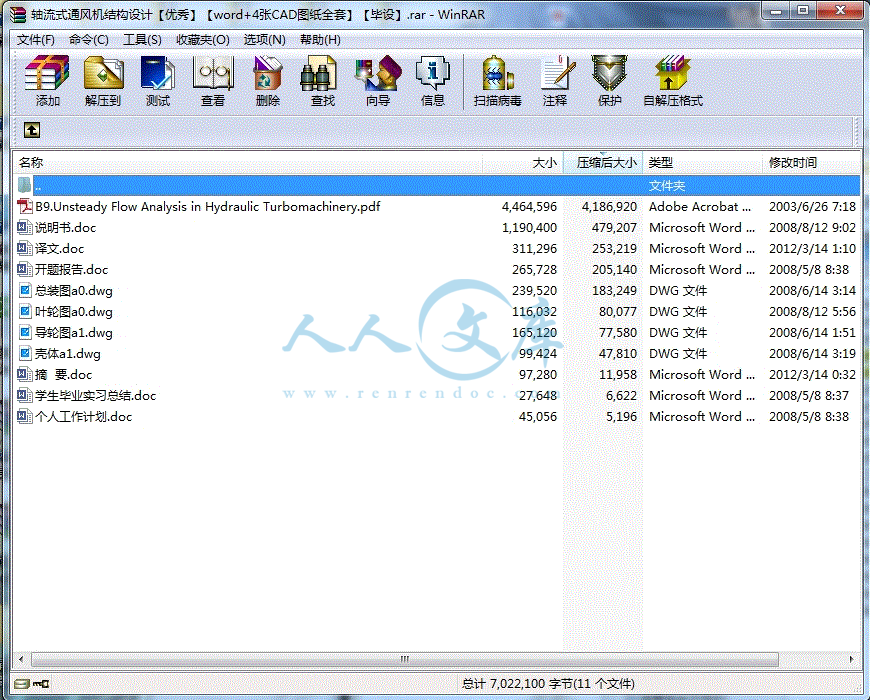Click the drive icon in status bar
Image resolution: width=870 pixels, height=700 pixels.
(x=22, y=683)
